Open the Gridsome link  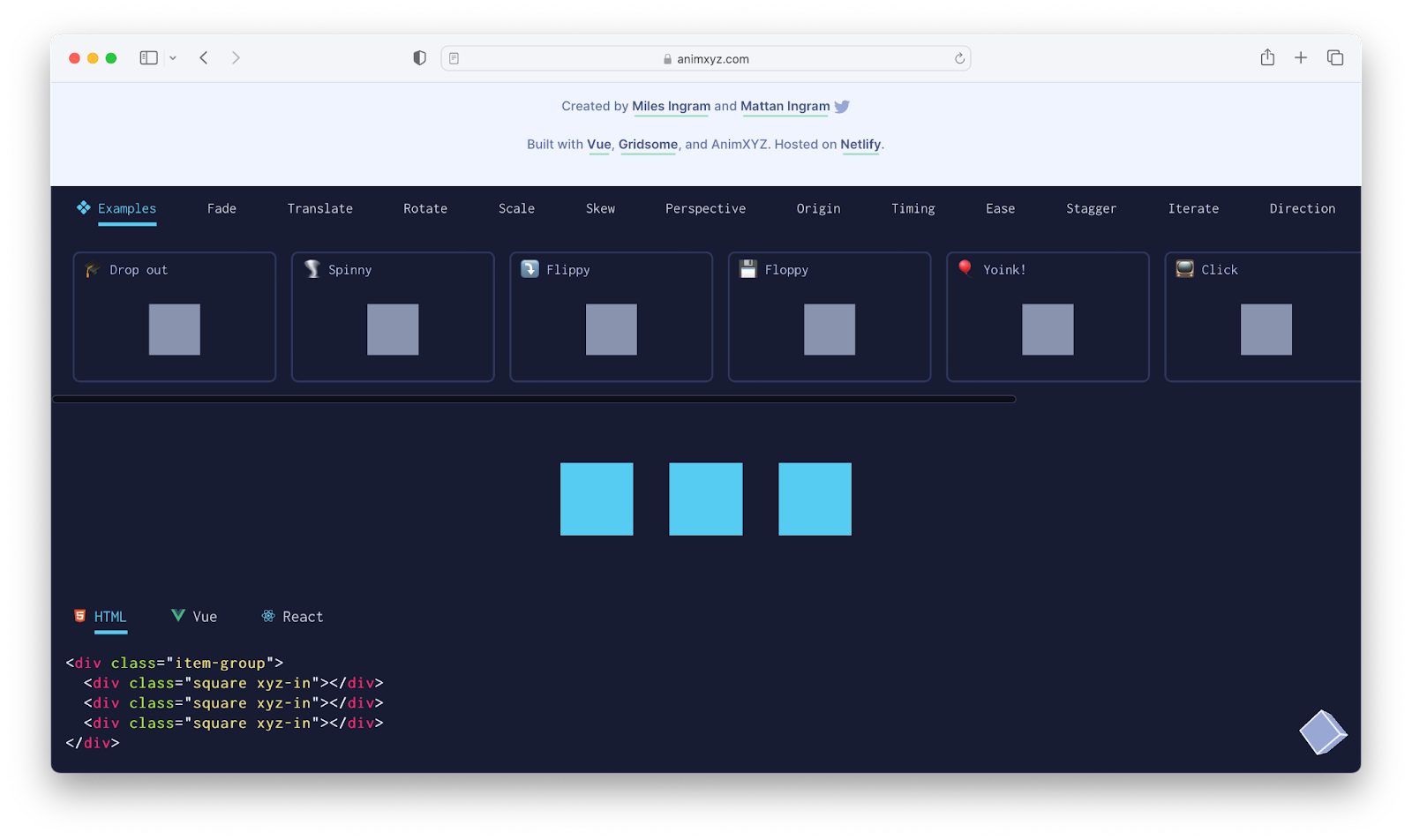(x=648, y=145)
